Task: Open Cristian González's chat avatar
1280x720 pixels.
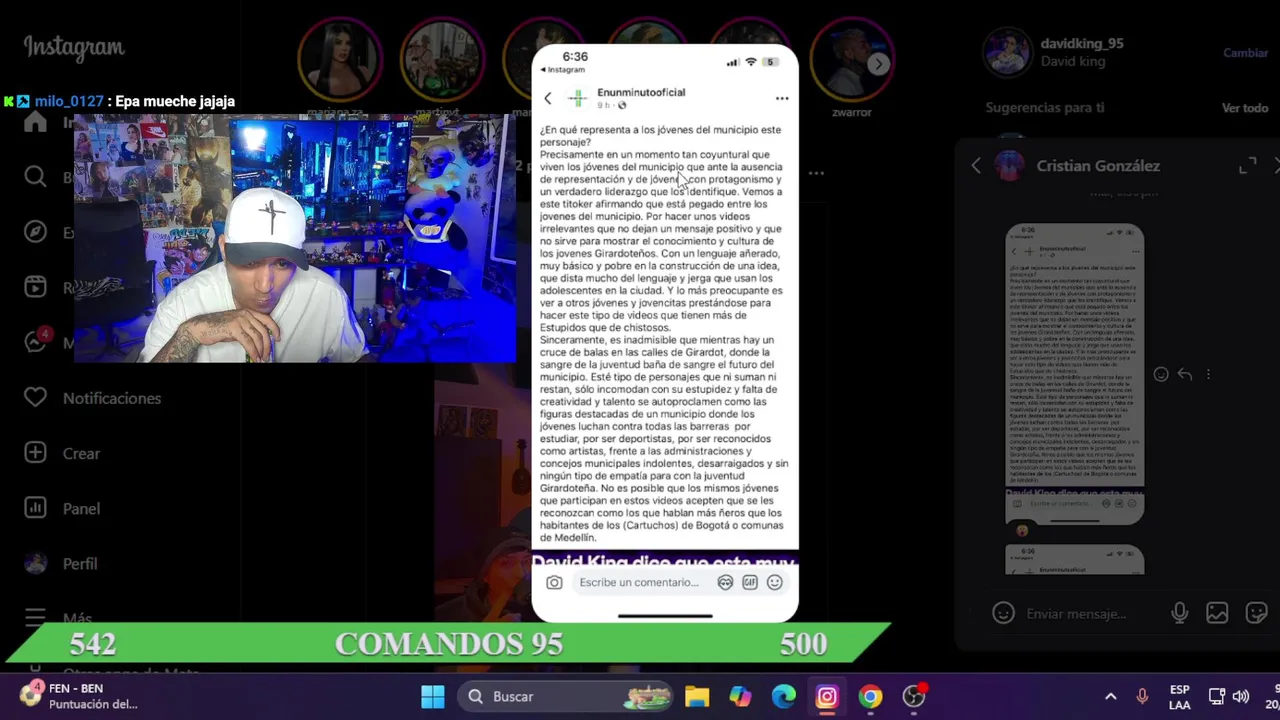Action: coord(1010,166)
